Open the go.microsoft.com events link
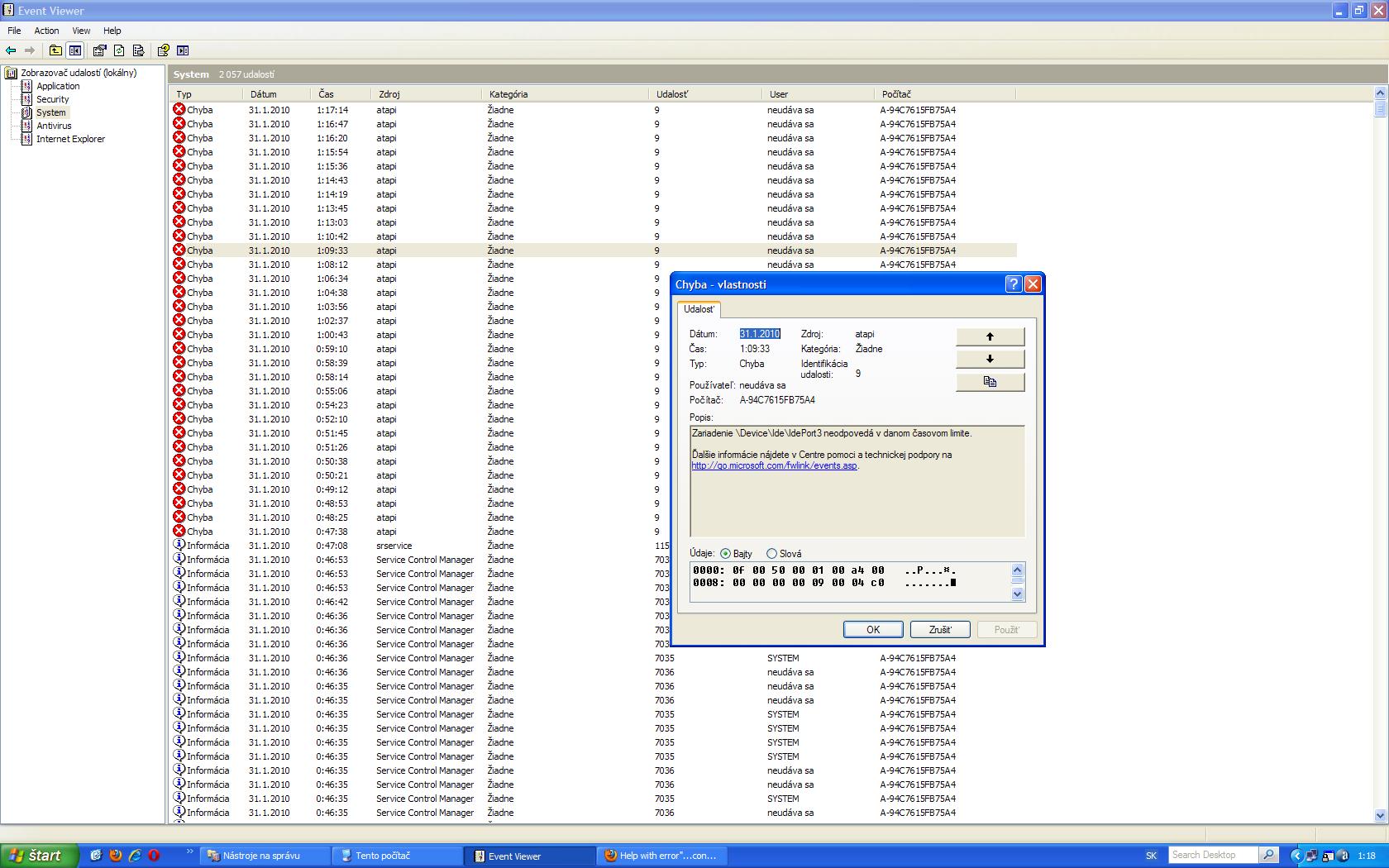Viewport: 1389px width, 868px height. (774, 465)
